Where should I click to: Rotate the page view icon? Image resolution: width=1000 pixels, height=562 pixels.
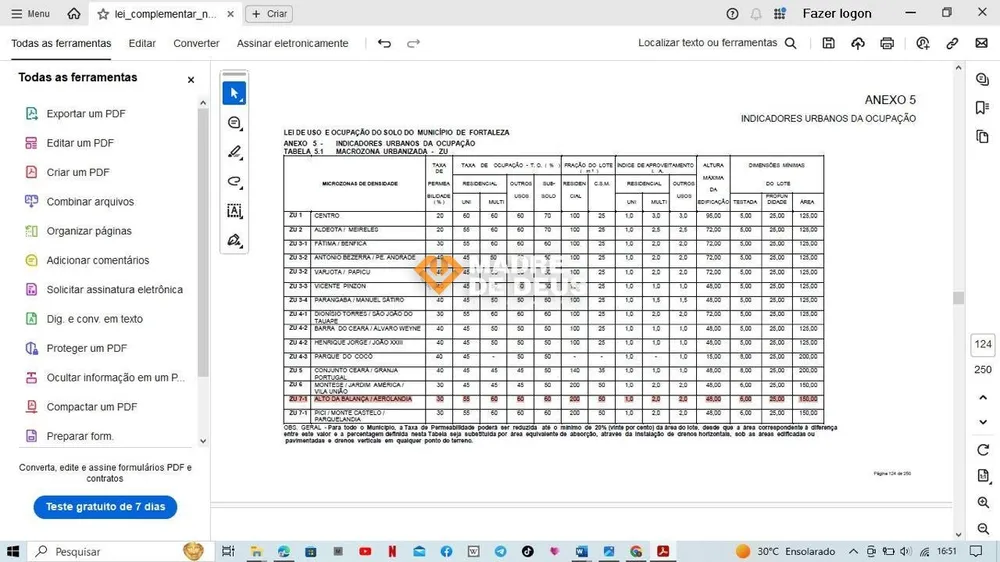tap(983, 450)
